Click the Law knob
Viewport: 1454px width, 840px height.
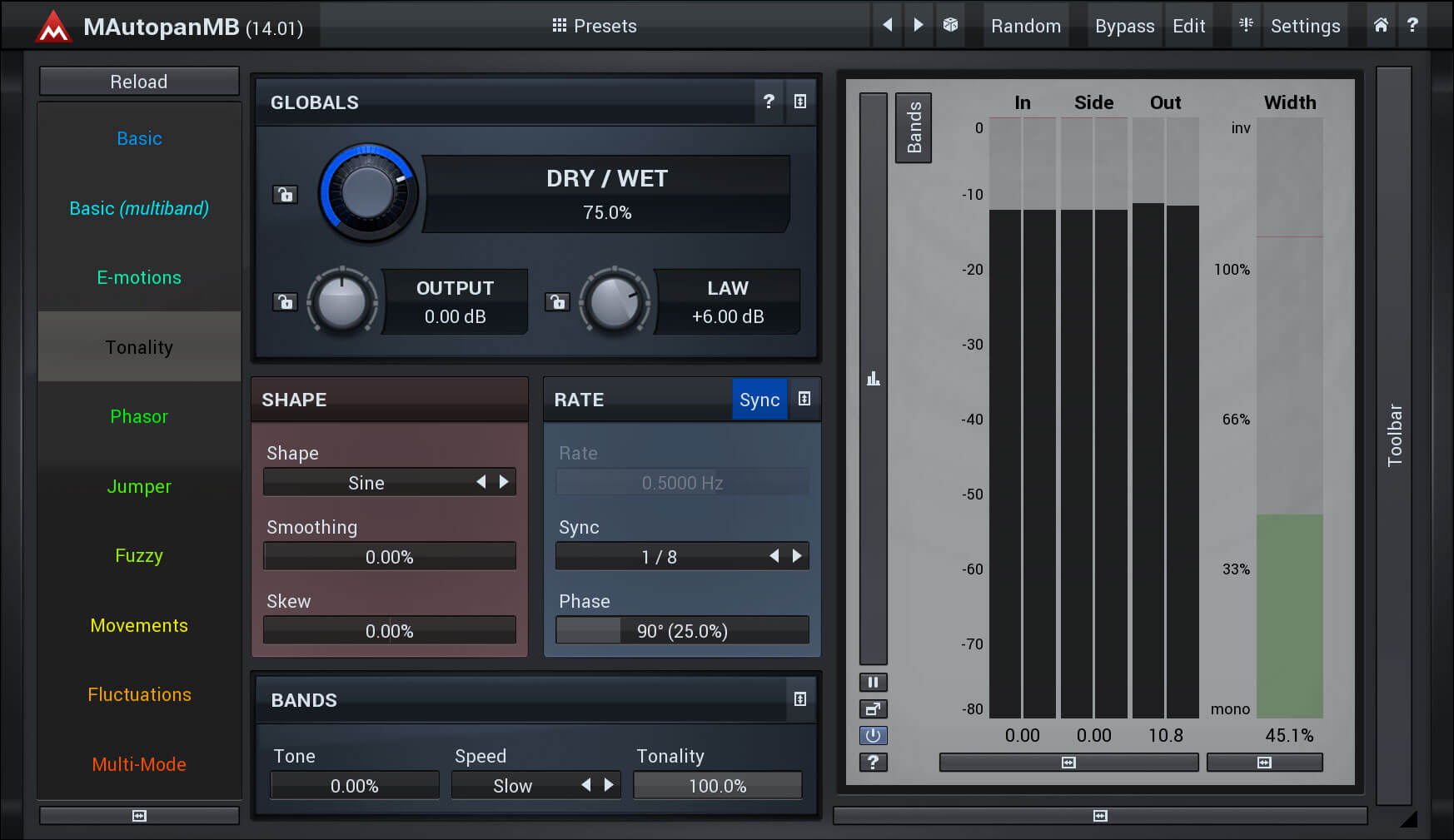[615, 301]
